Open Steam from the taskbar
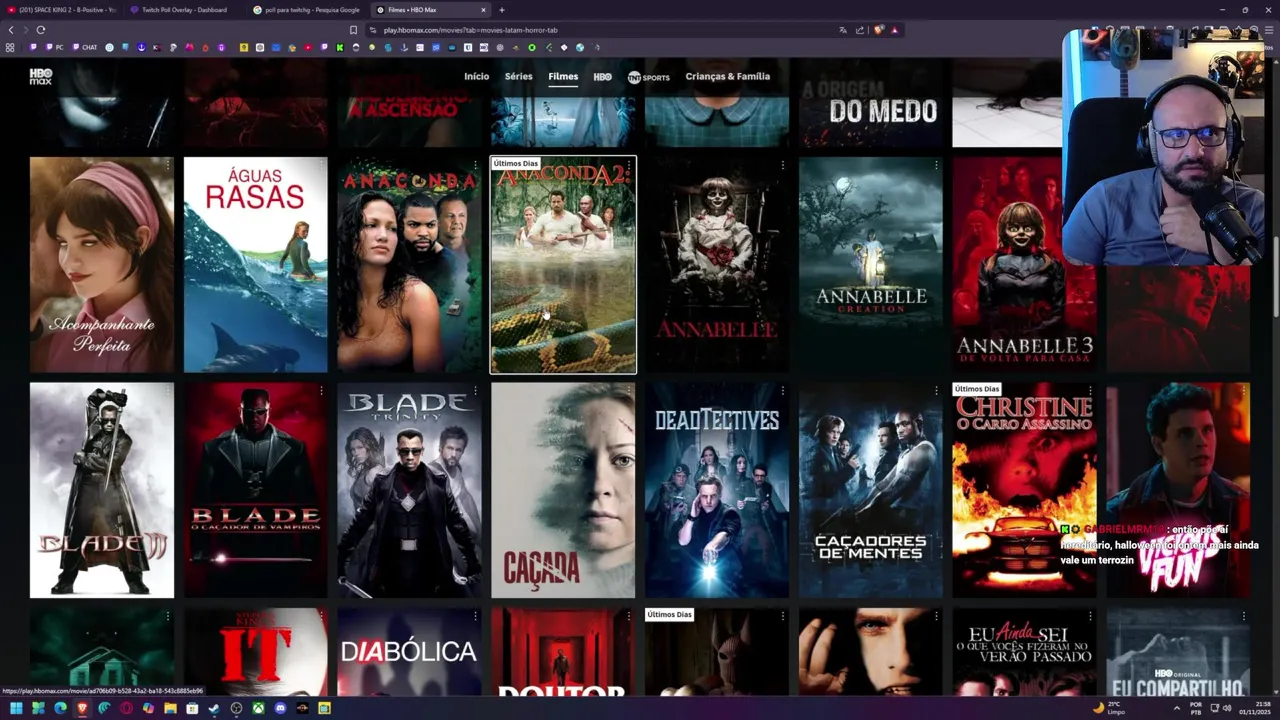The height and width of the screenshot is (720, 1280). coord(214,708)
